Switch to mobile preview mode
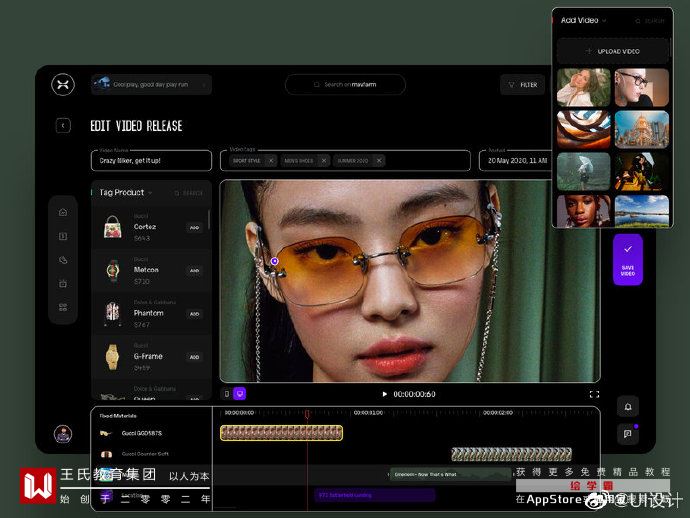 click(227, 394)
